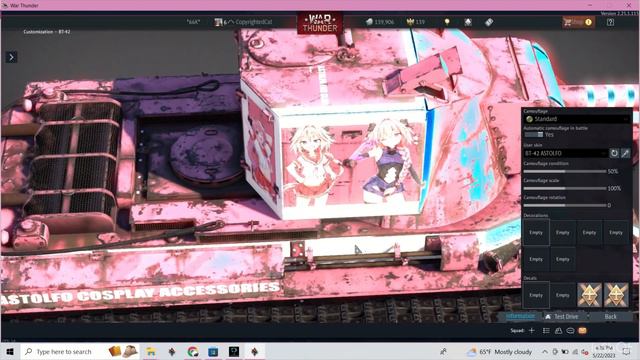This screenshot has height=360, width=640.
Task: Open the contacts list icon
Action: point(546,331)
